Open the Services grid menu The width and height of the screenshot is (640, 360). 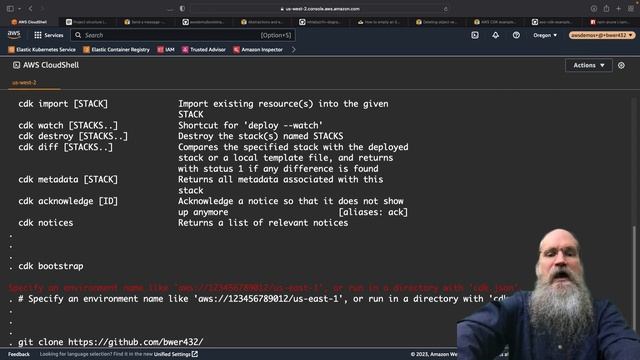pyautogui.click(x=49, y=35)
